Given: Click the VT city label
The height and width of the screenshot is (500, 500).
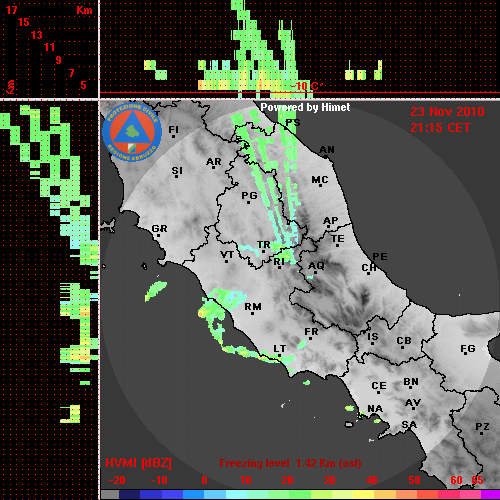Looking at the screenshot, I should click(227, 255).
